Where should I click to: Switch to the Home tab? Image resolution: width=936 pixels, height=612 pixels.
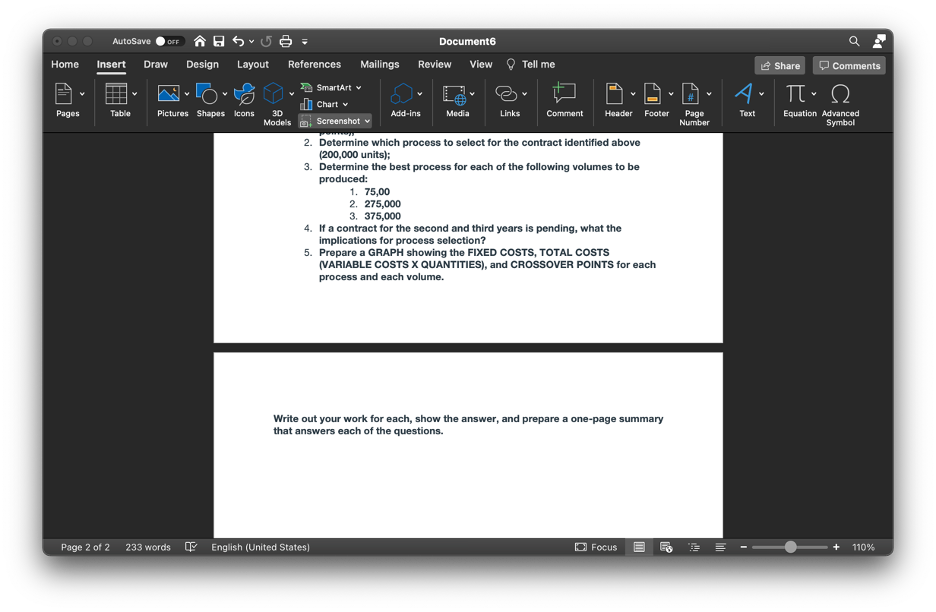pos(65,64)
